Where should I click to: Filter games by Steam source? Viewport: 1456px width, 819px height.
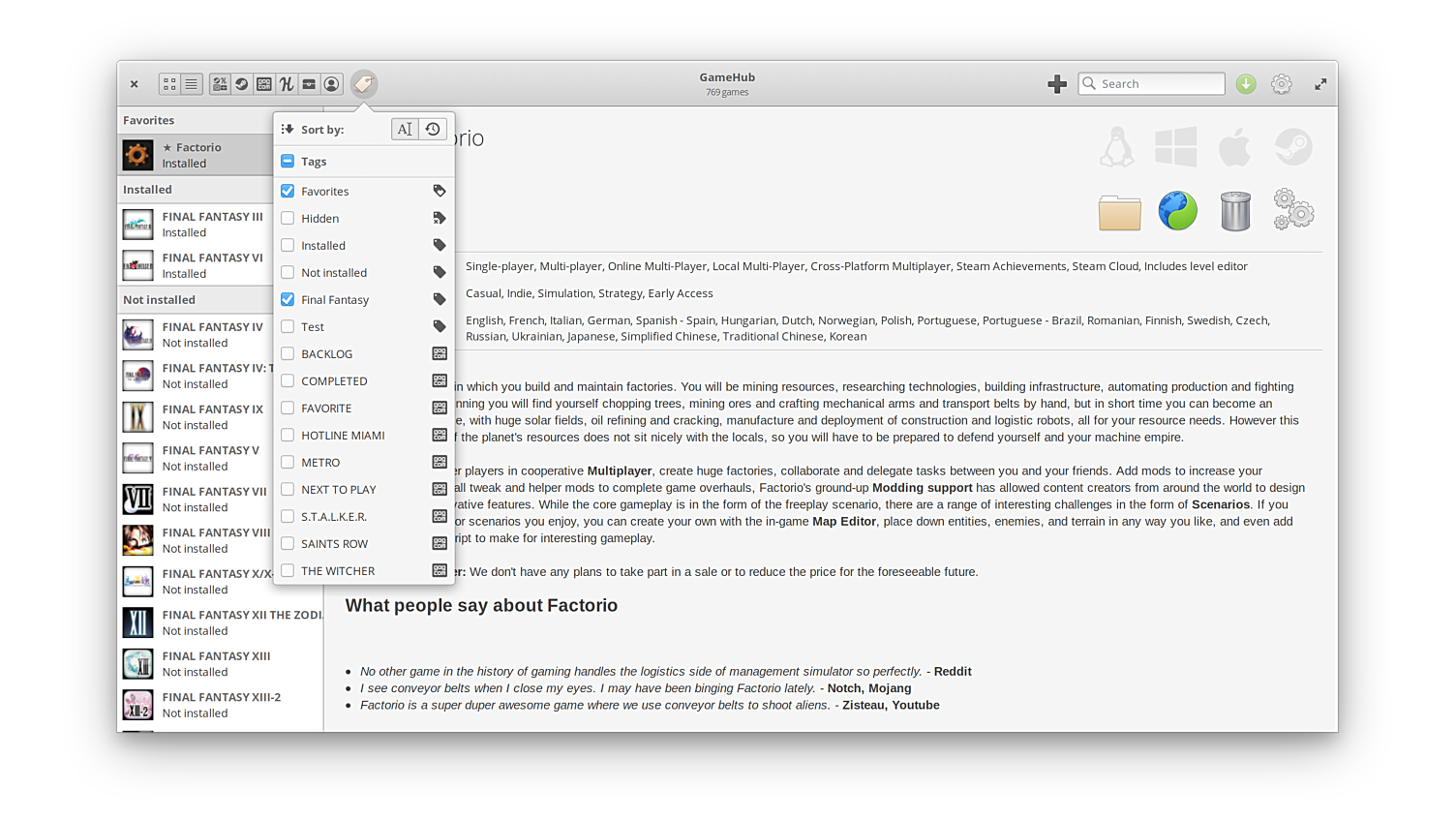click(242, 84)
